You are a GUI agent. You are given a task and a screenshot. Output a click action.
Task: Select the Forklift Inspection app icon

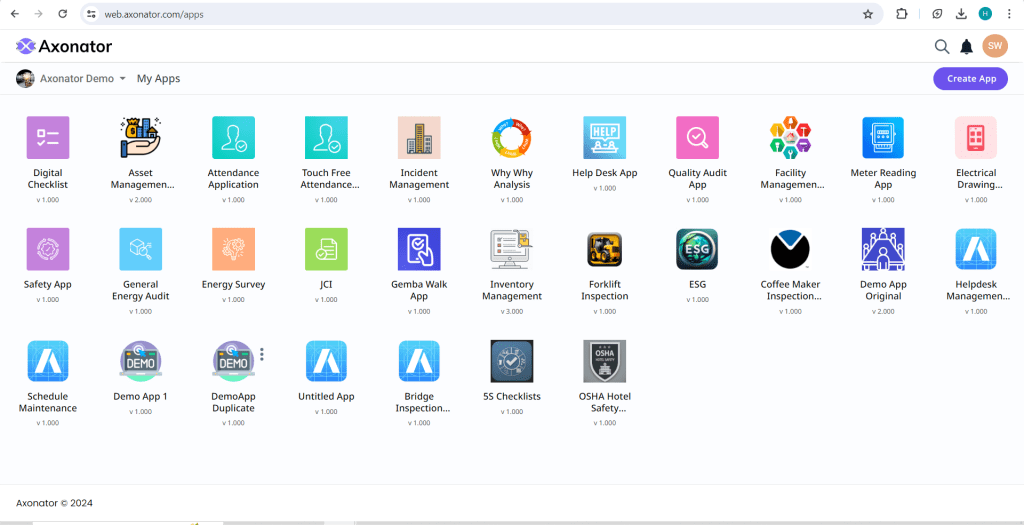click(604, 250)
